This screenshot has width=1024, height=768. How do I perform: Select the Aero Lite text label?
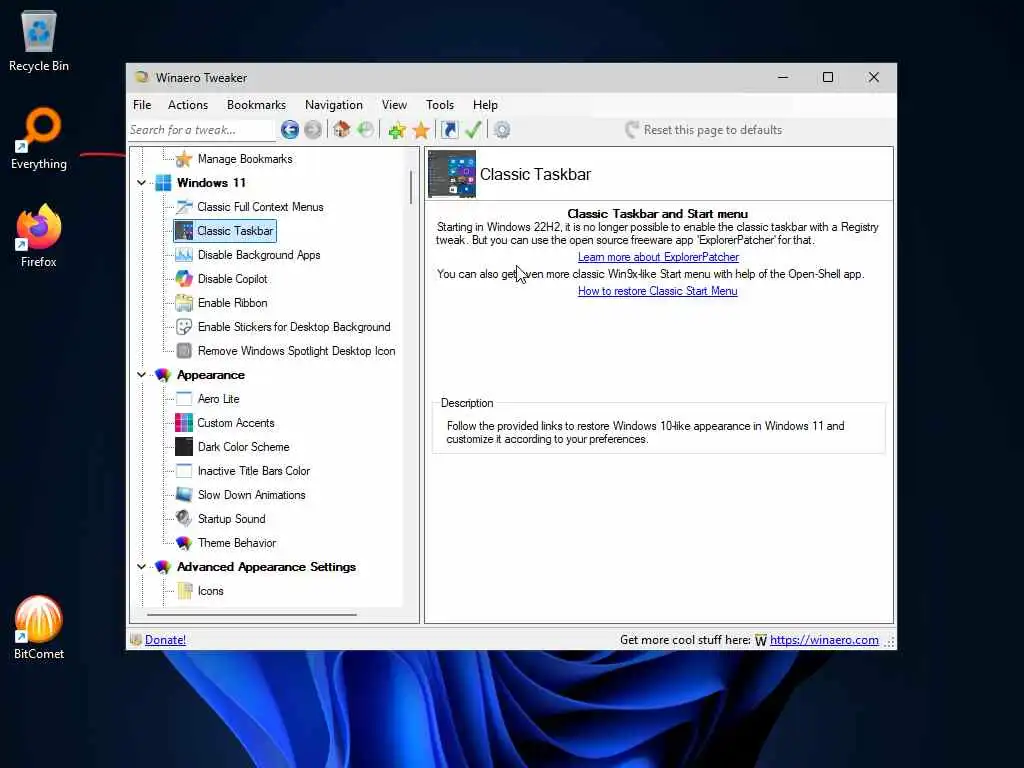(218, 399)
